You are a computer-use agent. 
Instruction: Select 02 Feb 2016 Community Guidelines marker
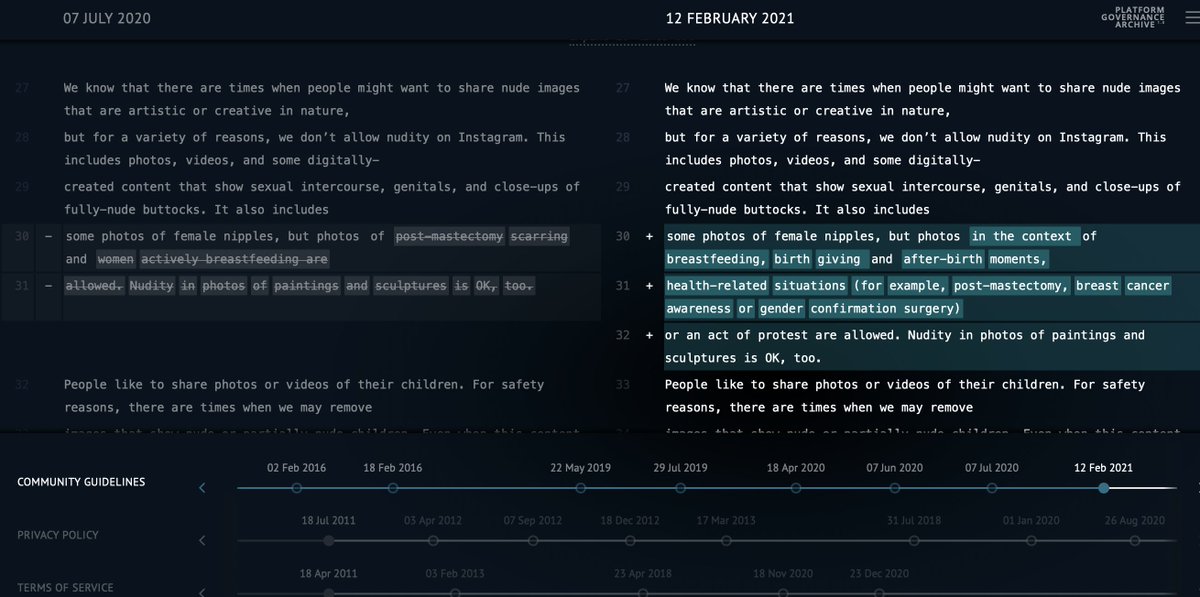pyautogui.click(x=296, y=488)
